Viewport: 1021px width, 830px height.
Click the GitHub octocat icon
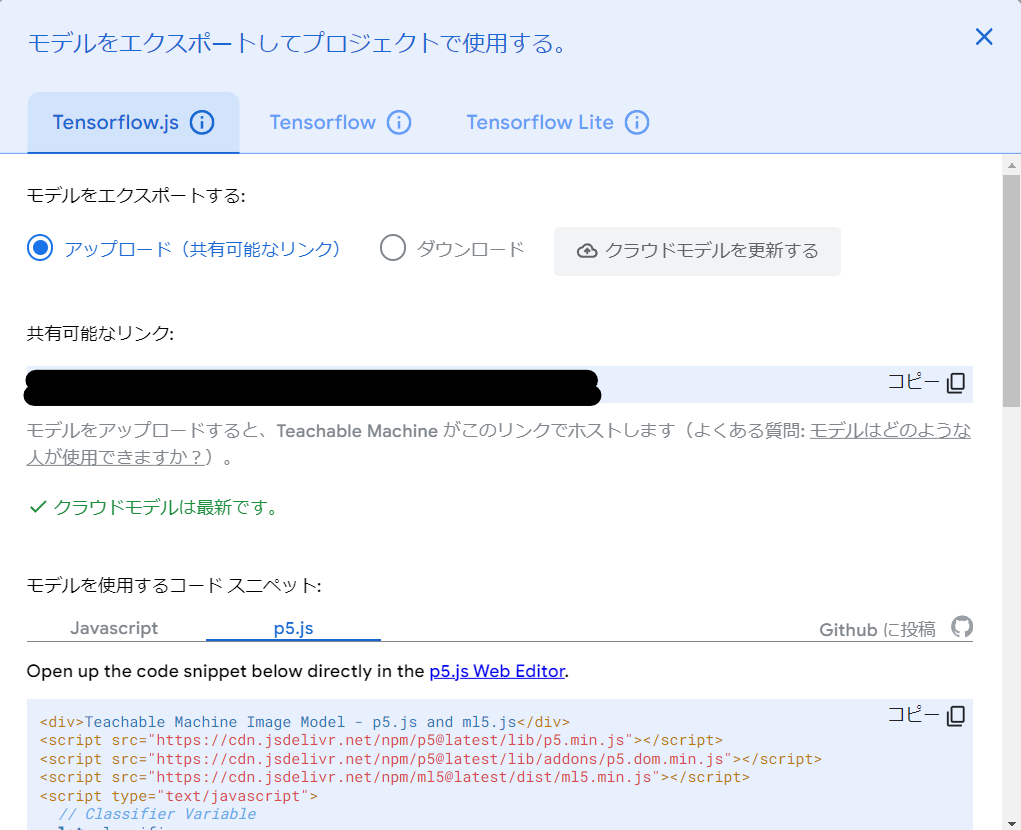(961, 628)
